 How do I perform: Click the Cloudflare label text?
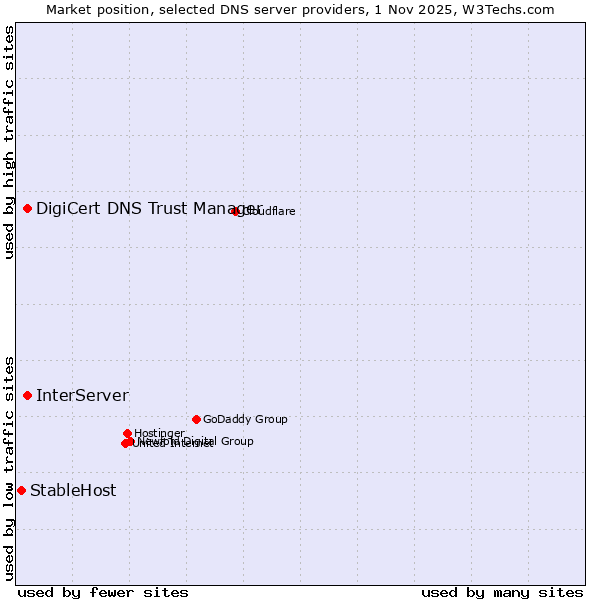click(x=270, y=211)
